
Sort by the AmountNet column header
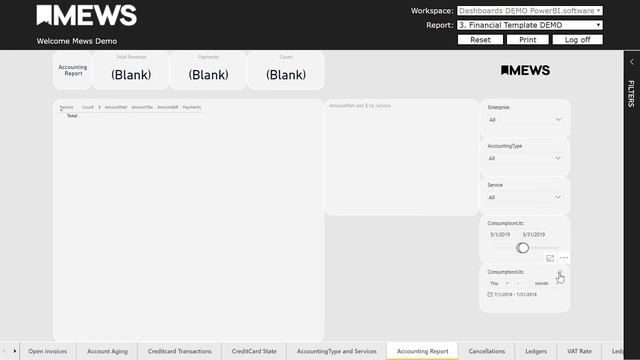(x=116, y=107)
